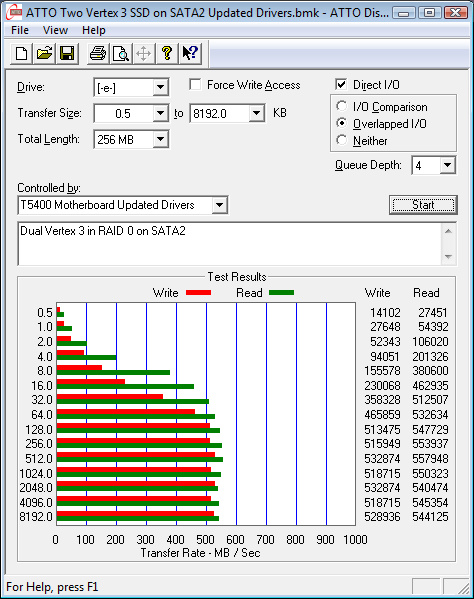Click the four-arrow move toolbar icon
The height and width of the screenshot is (599, 474).
144,53
